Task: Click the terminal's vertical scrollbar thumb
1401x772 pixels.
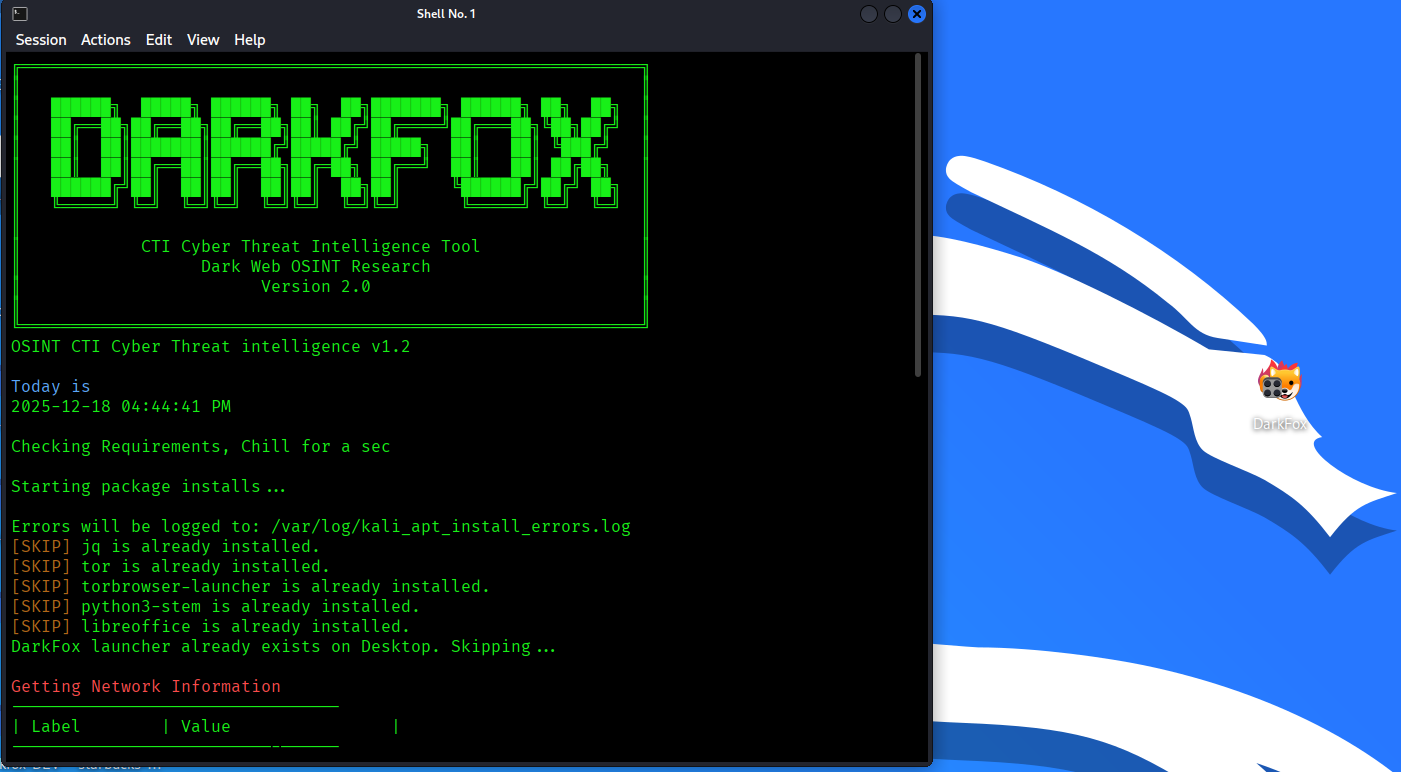Action: (x=919, y=215)
